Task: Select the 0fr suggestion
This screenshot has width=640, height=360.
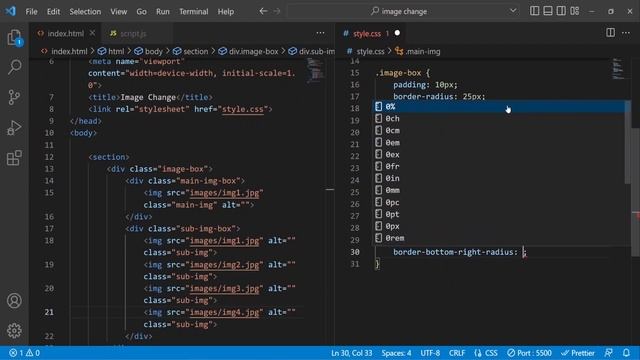Action: (x=500, y=166)
